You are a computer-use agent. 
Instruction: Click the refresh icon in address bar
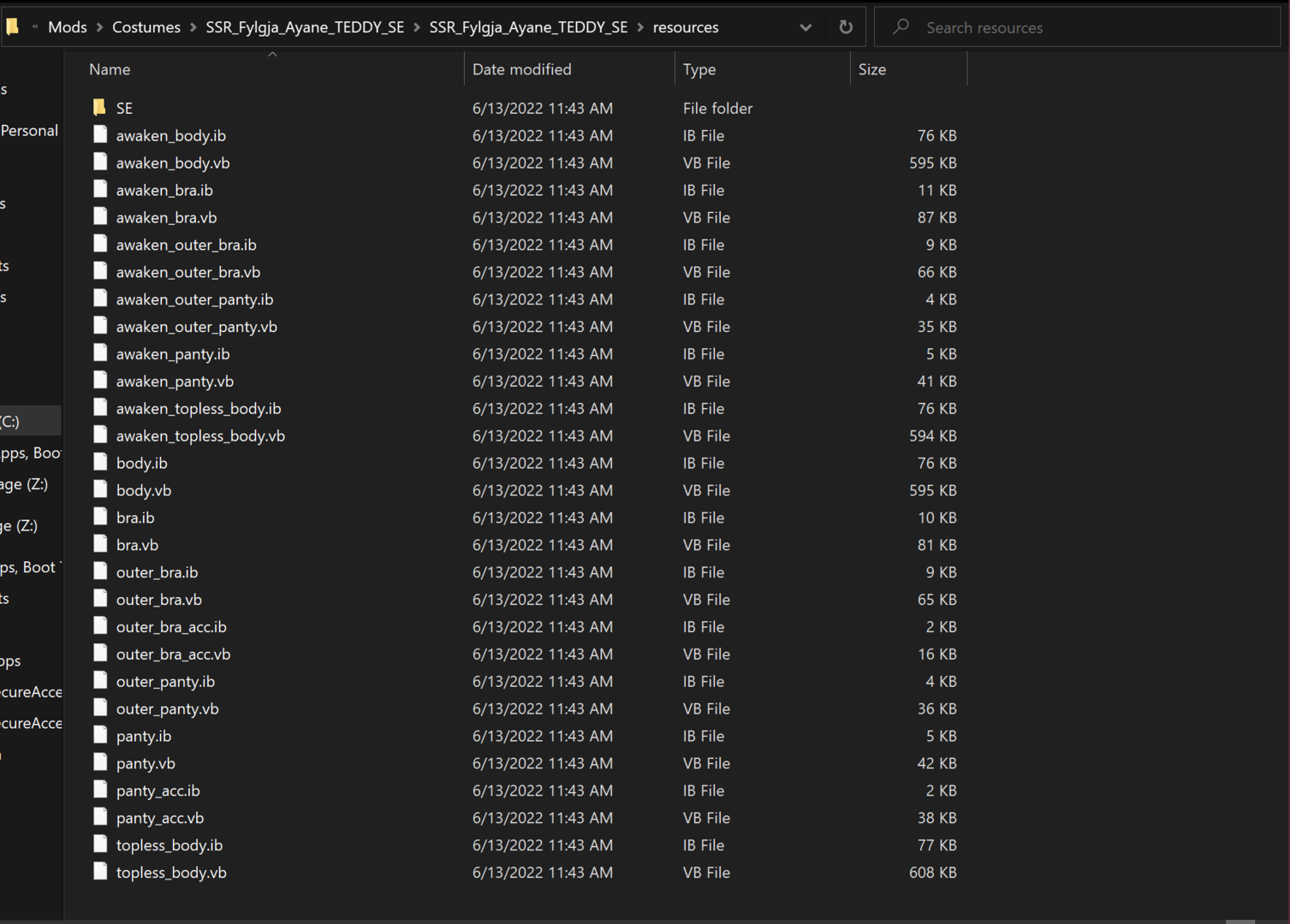pyautogui.click(x=846, y=27)
